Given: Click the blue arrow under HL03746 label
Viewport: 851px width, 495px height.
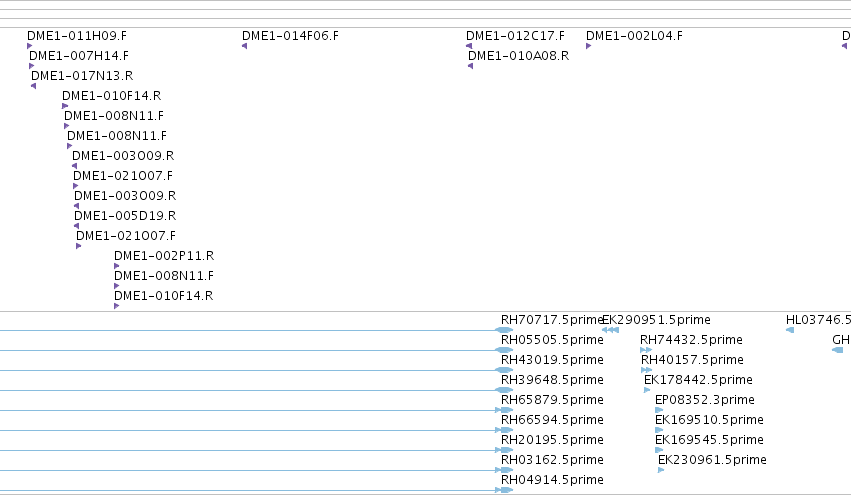Looking at the screenshot, I should 790,330.
